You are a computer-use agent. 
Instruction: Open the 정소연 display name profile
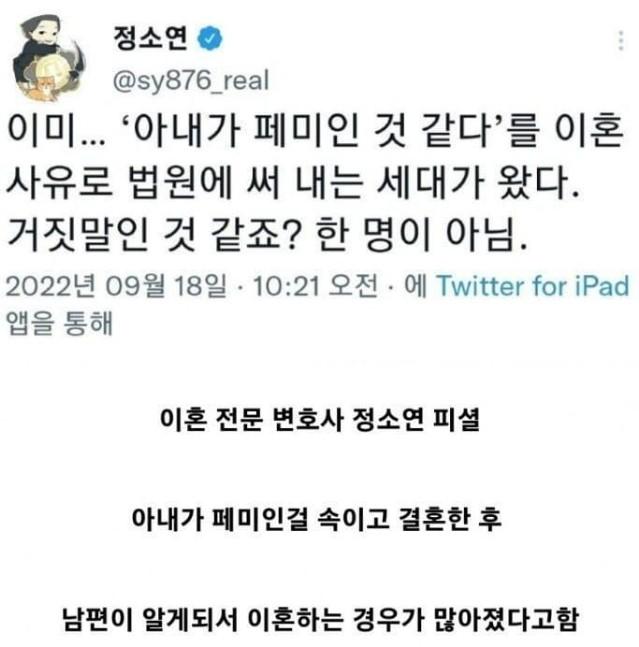[x=151, y=38]
